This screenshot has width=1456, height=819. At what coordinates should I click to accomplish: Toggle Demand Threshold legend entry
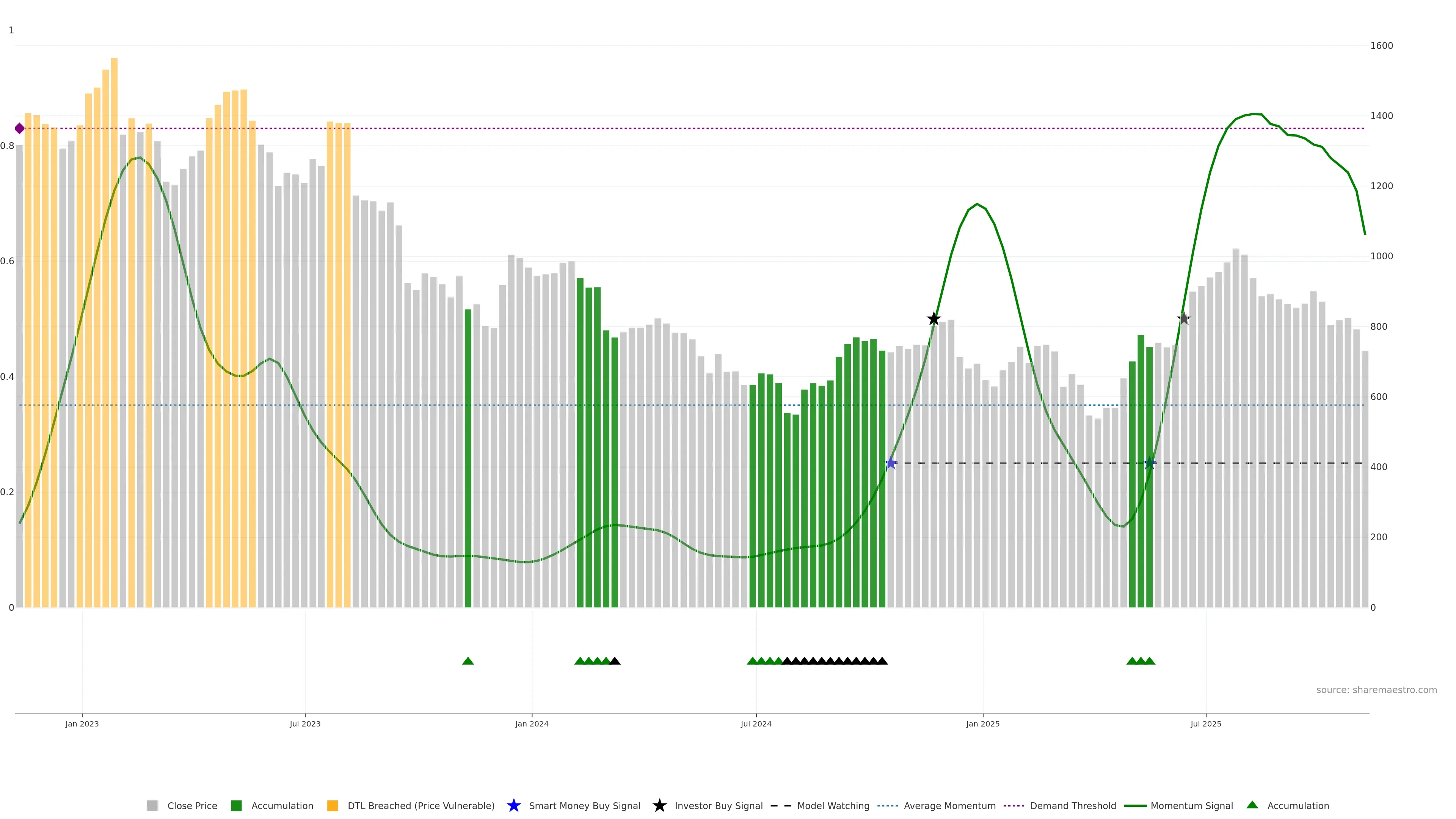pos(1072,806)
